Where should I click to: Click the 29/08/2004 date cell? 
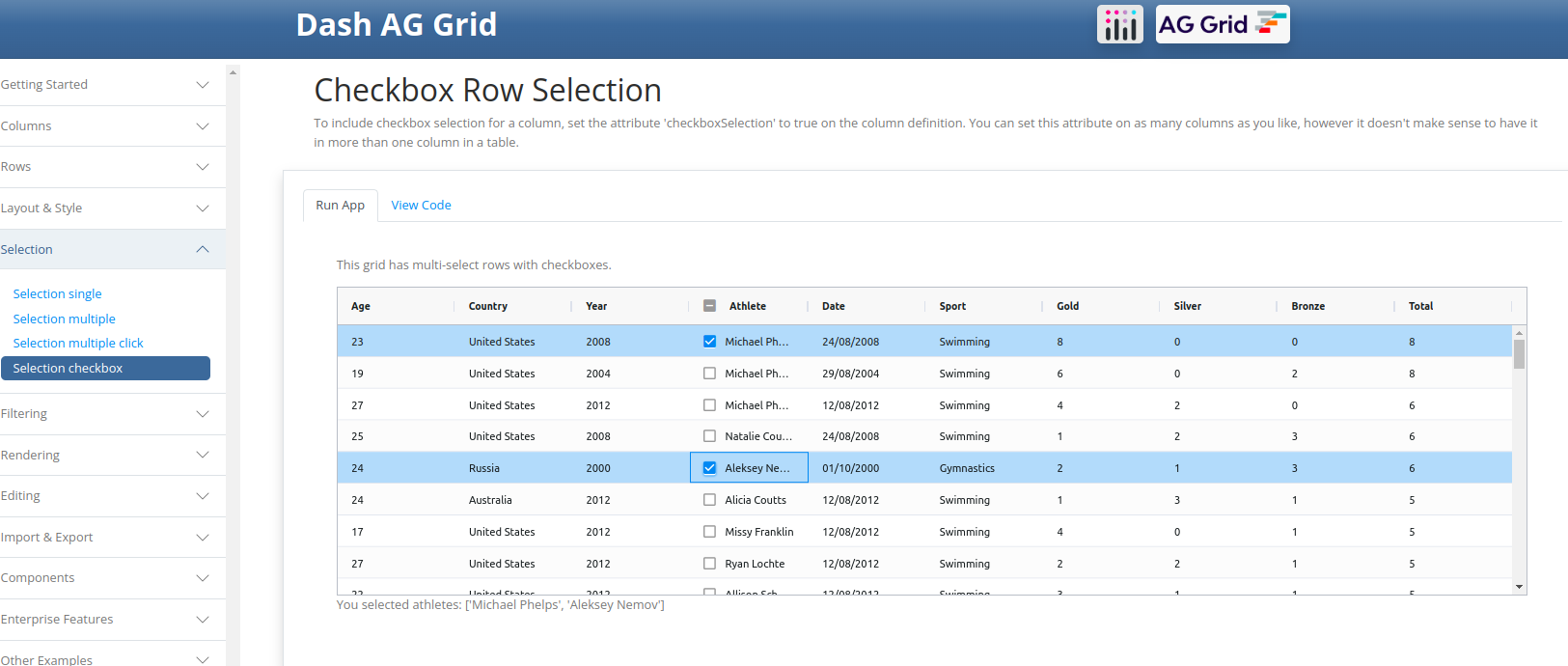(x=866, y=374)
